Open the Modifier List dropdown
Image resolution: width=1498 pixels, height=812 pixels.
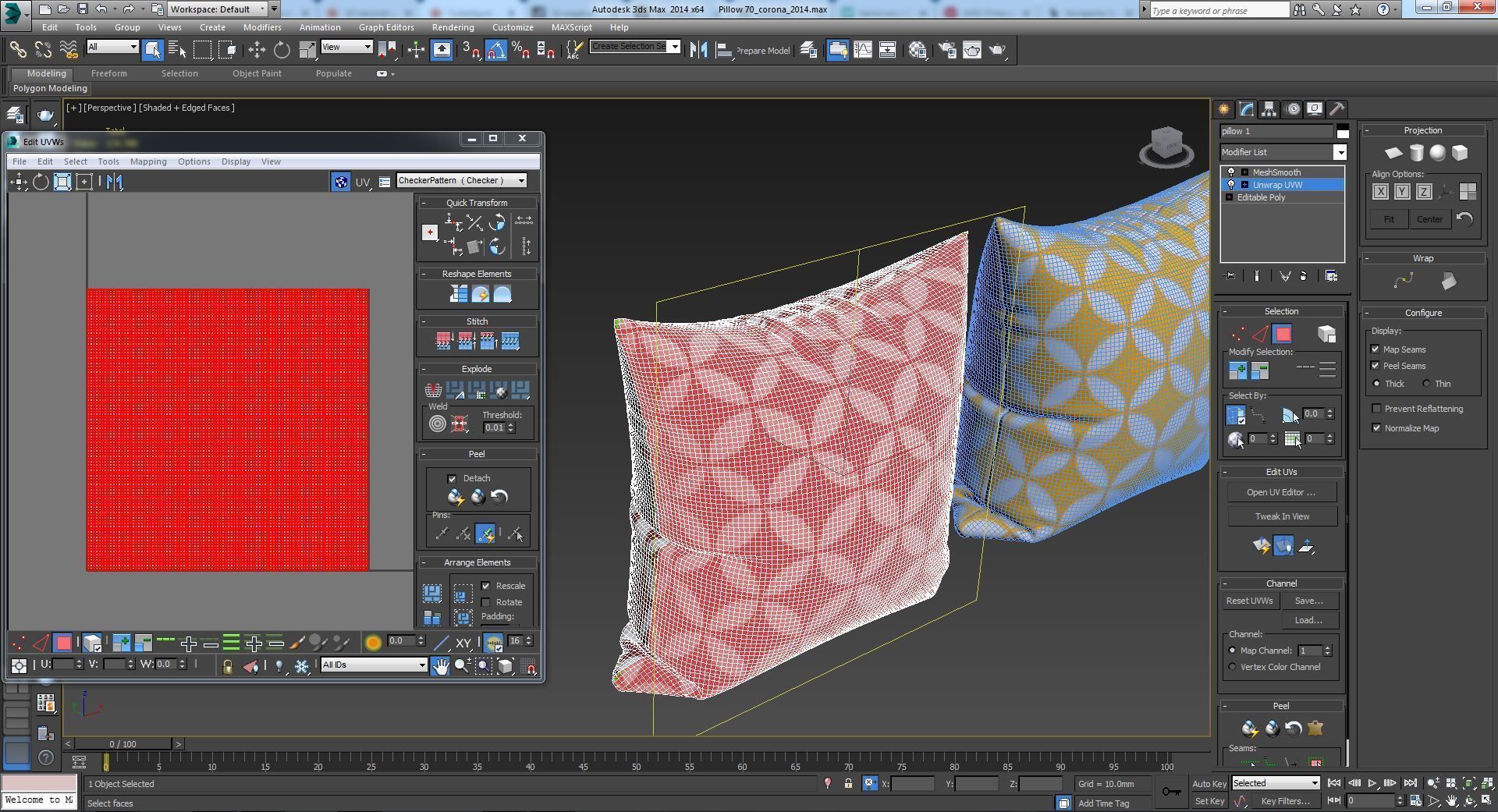pos(1283,152)
